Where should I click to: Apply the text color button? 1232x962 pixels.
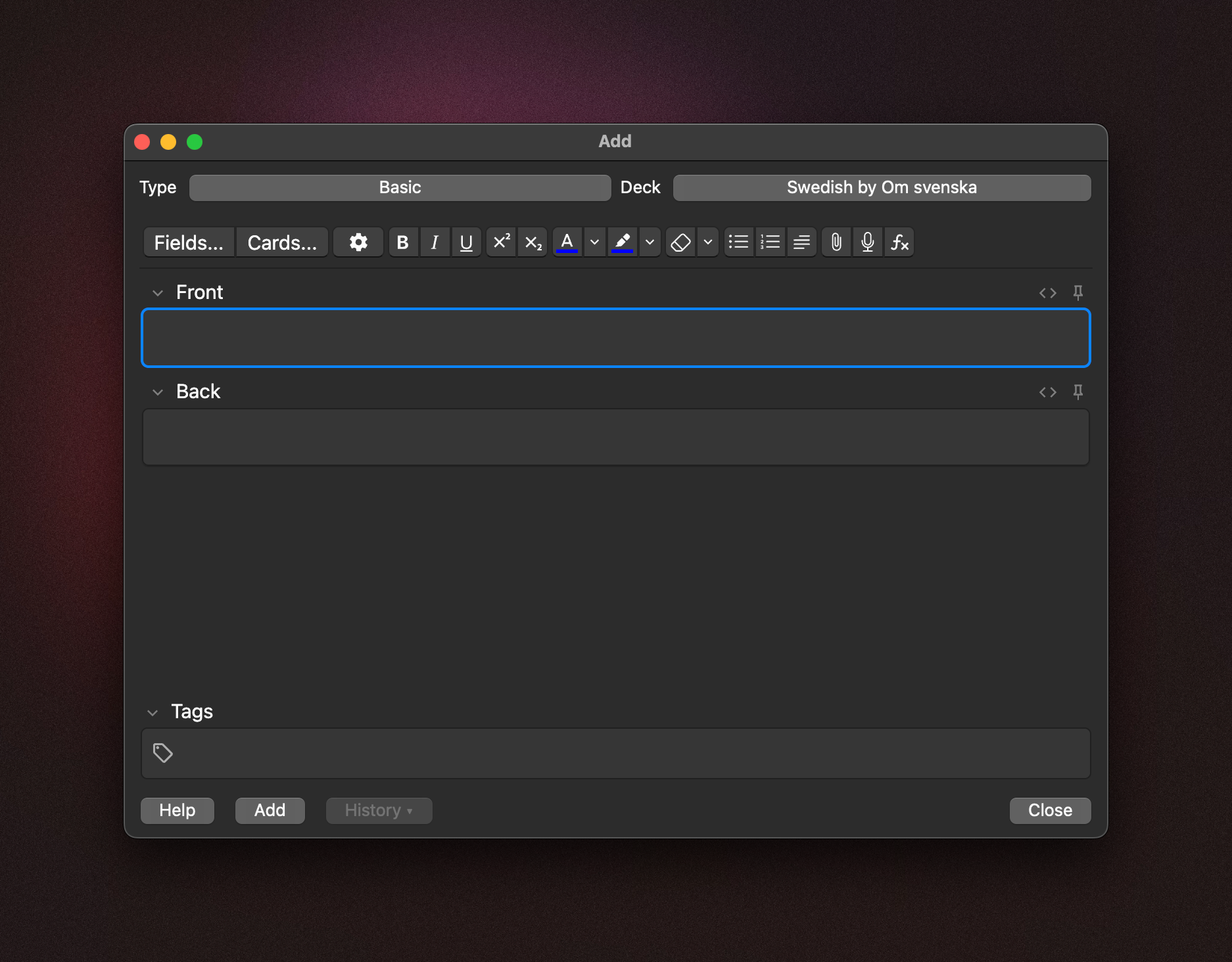coord(567,242)
